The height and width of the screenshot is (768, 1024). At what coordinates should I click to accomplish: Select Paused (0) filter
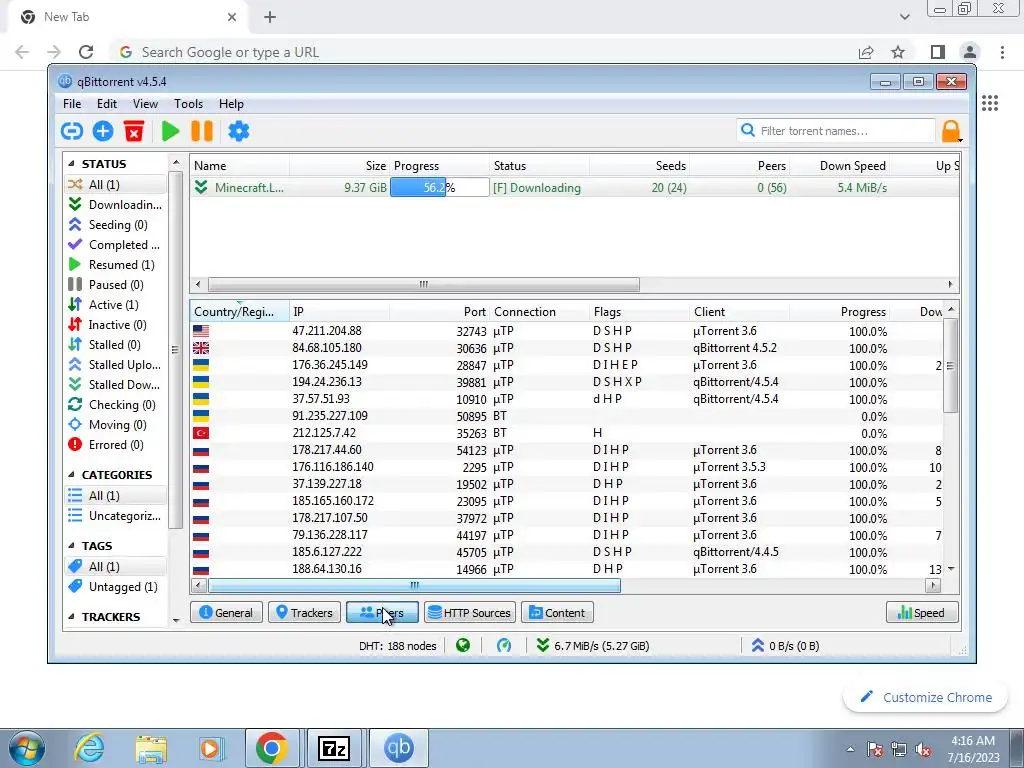pyautogui.click(x=115, y=285)
